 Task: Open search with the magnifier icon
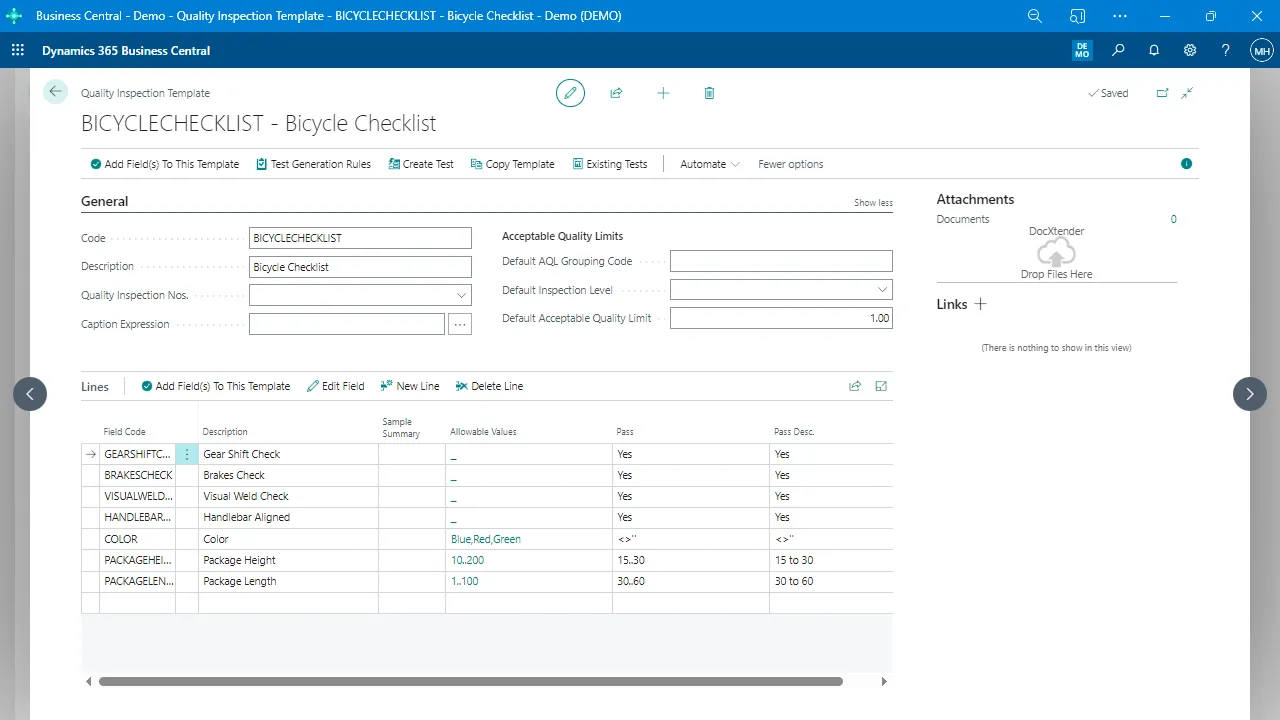(x=1118, y=50)
